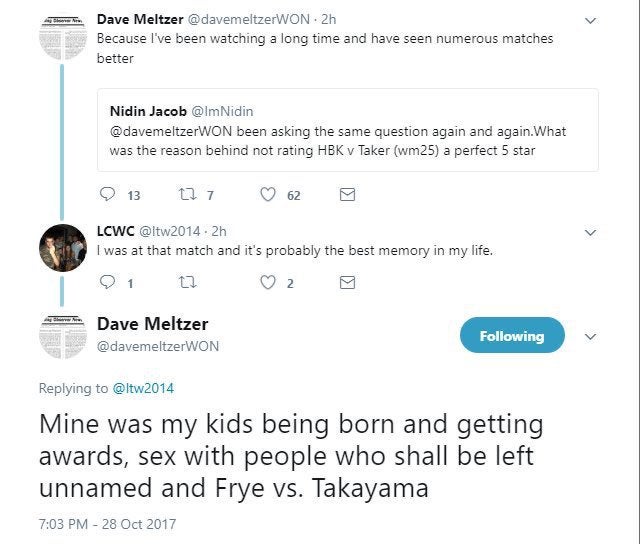Like the tweet with 62 likes

click(269, 195)
